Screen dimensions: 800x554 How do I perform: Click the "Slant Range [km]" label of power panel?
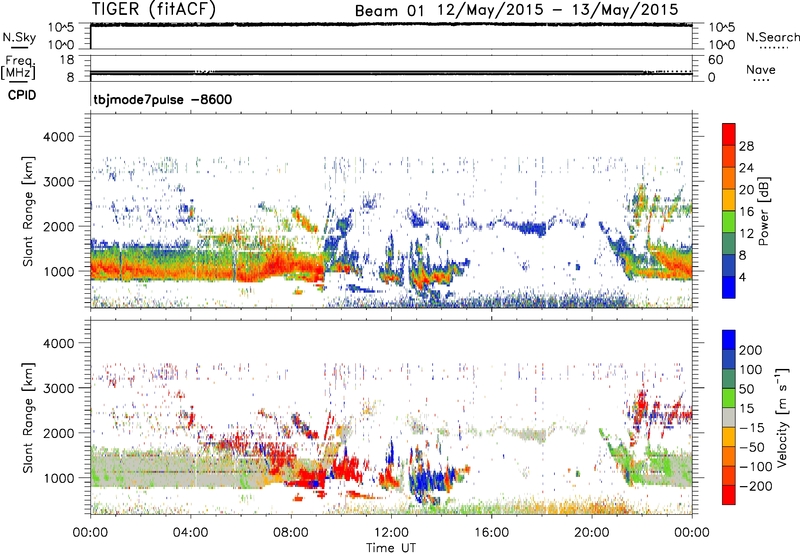click(28, 211)
